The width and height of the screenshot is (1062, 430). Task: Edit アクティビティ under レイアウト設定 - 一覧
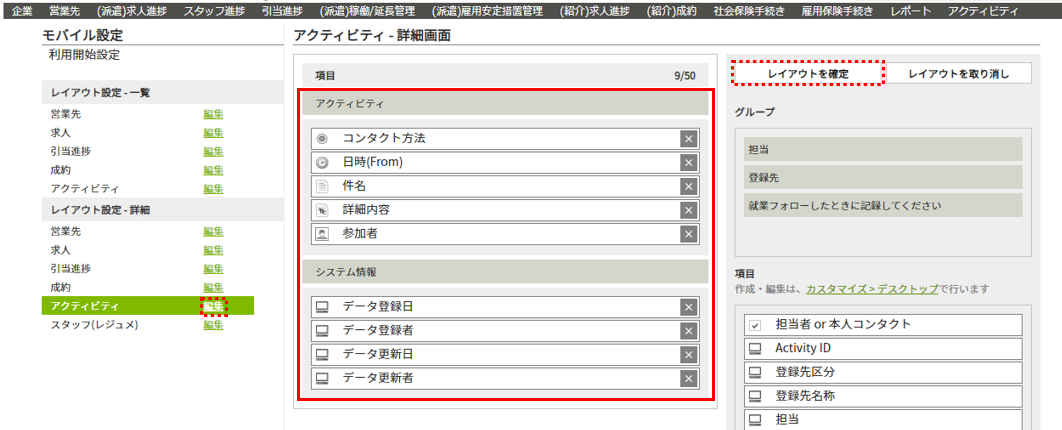click(x=213, y=189)
